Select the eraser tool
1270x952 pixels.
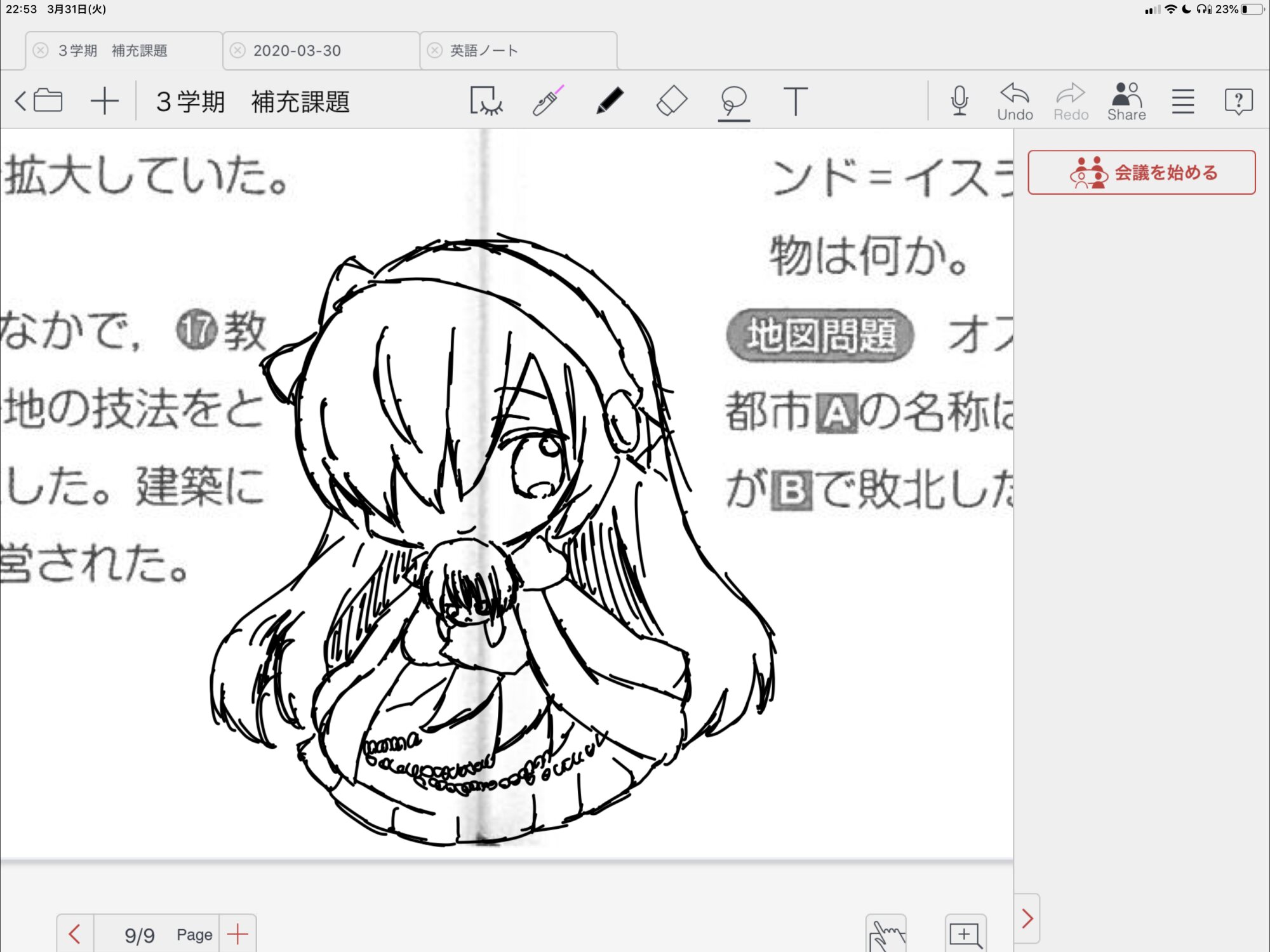pos(671,101)
